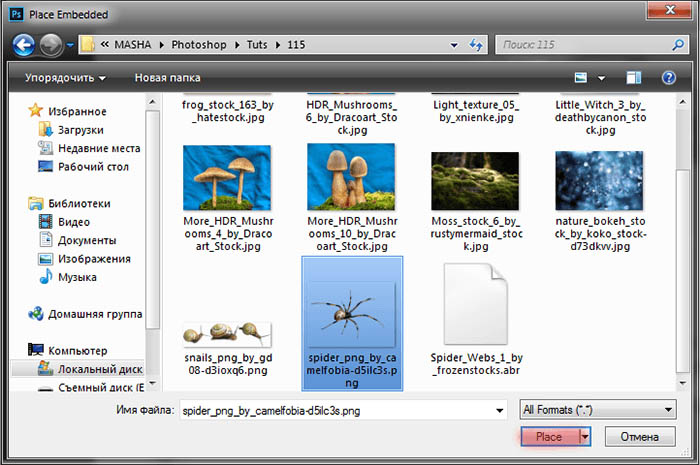
Task: Open recent locations dropdown beside Forward arrow
Action: 70,45
